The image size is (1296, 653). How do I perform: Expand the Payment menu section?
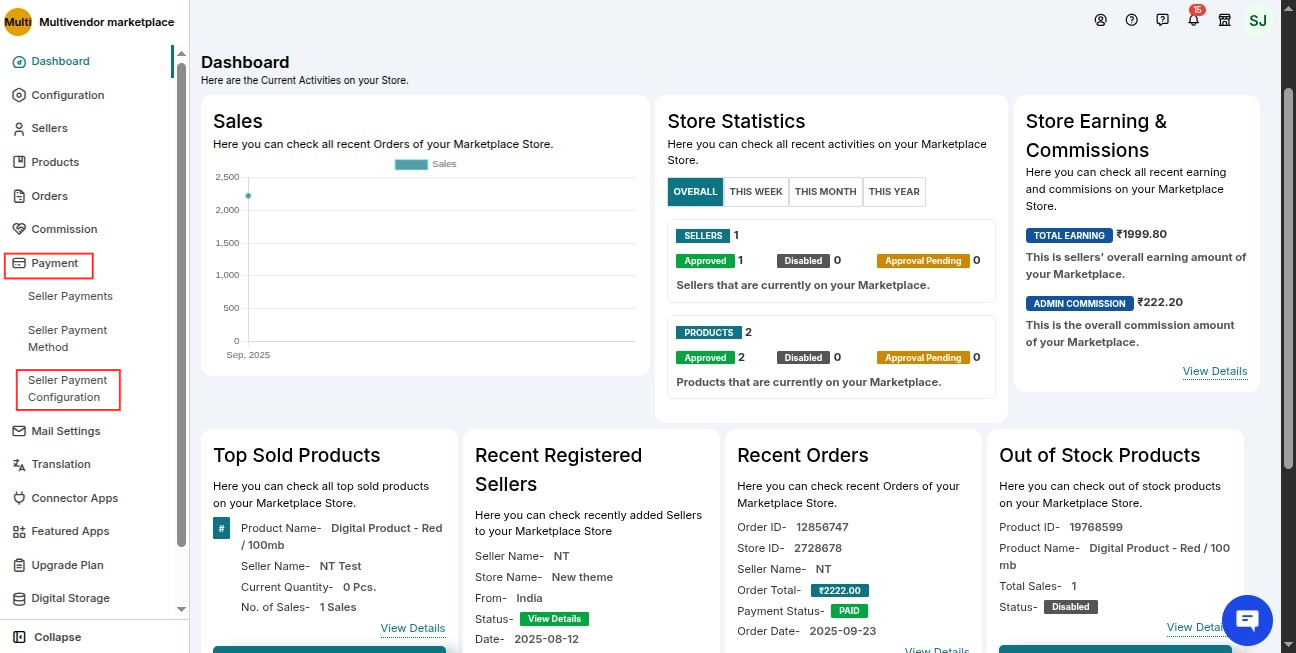pyautogui.click(x=54, y=263)
